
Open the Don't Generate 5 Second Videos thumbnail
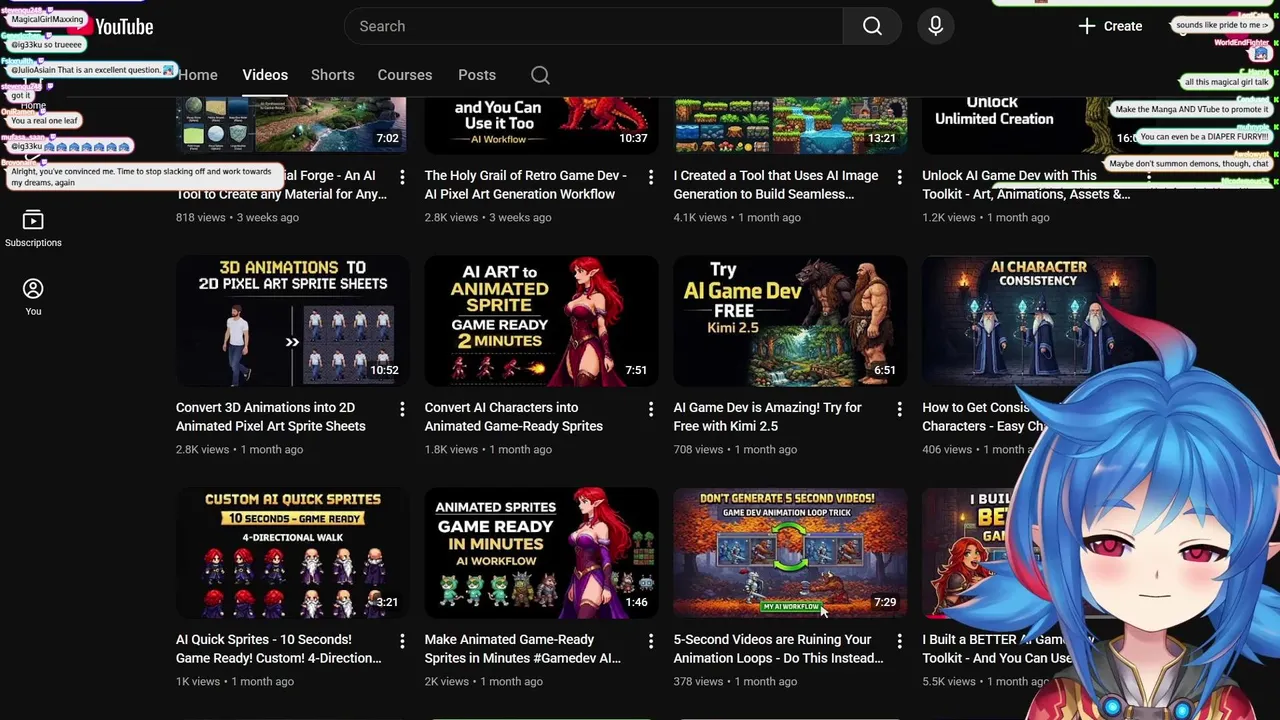click(x=790, y=553)
